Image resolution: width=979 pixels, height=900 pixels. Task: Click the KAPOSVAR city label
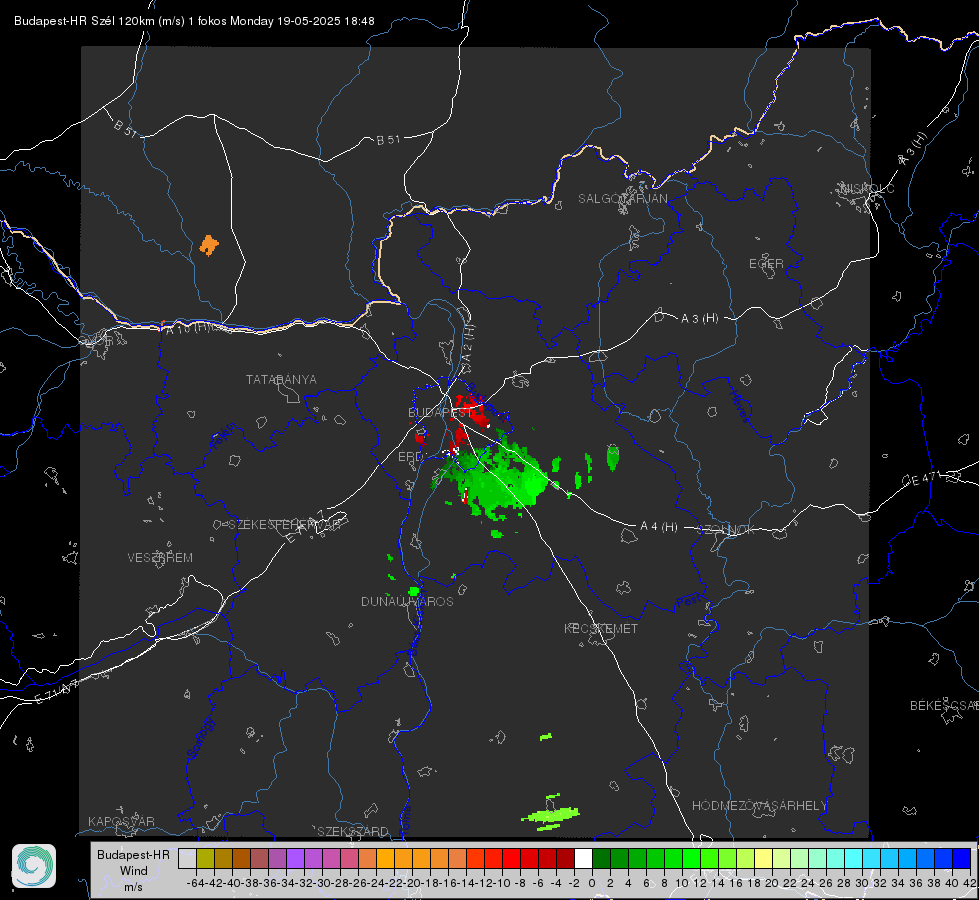point(121,821)
